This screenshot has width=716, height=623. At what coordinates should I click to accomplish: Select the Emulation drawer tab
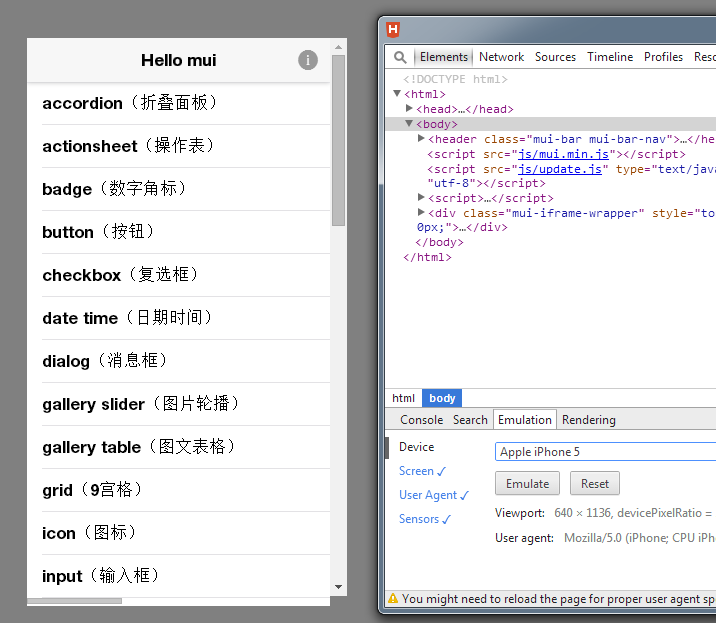525,420
